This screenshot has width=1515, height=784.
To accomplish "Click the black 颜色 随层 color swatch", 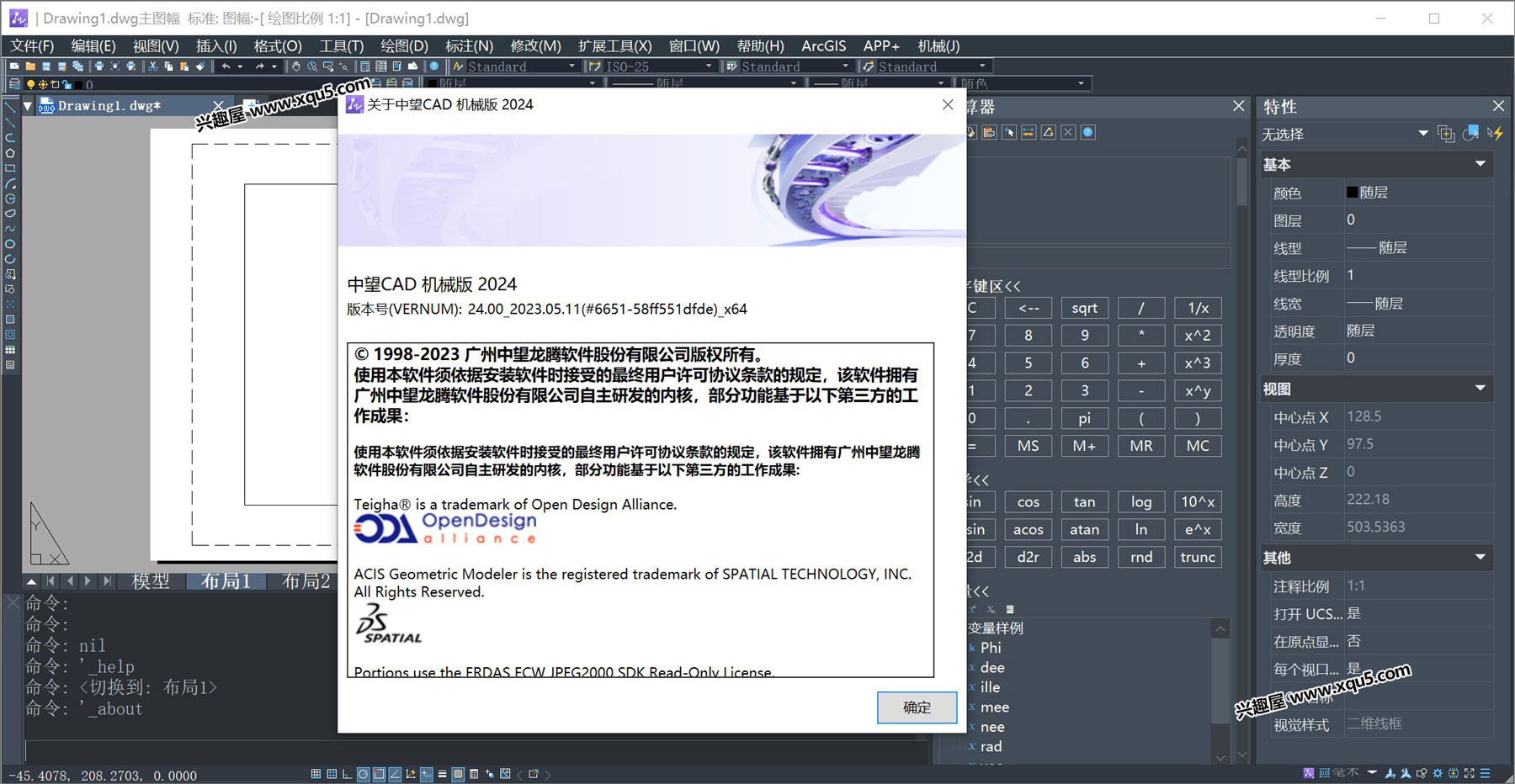I will [1353, 192].
